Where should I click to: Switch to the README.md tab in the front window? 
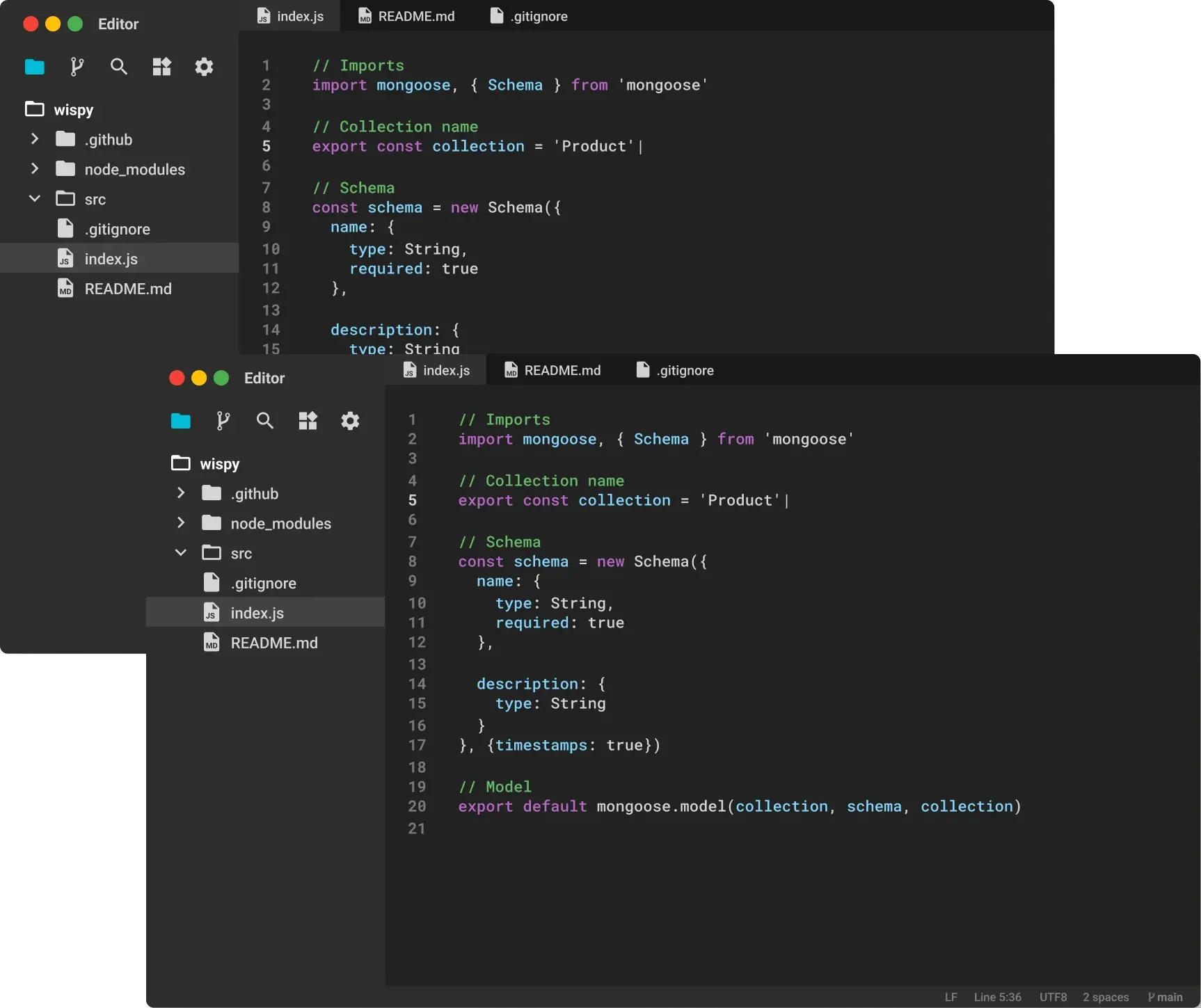click(552, 371)
